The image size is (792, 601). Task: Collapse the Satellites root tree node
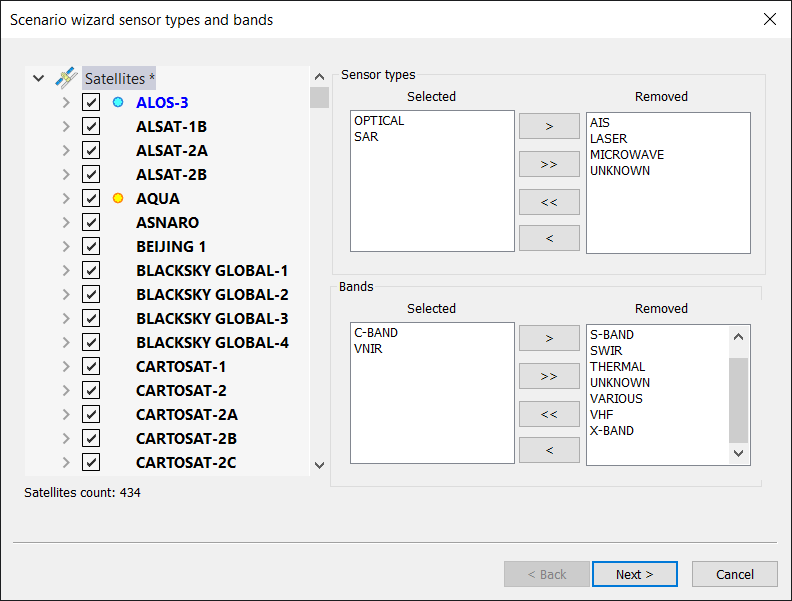pos(38,78)
